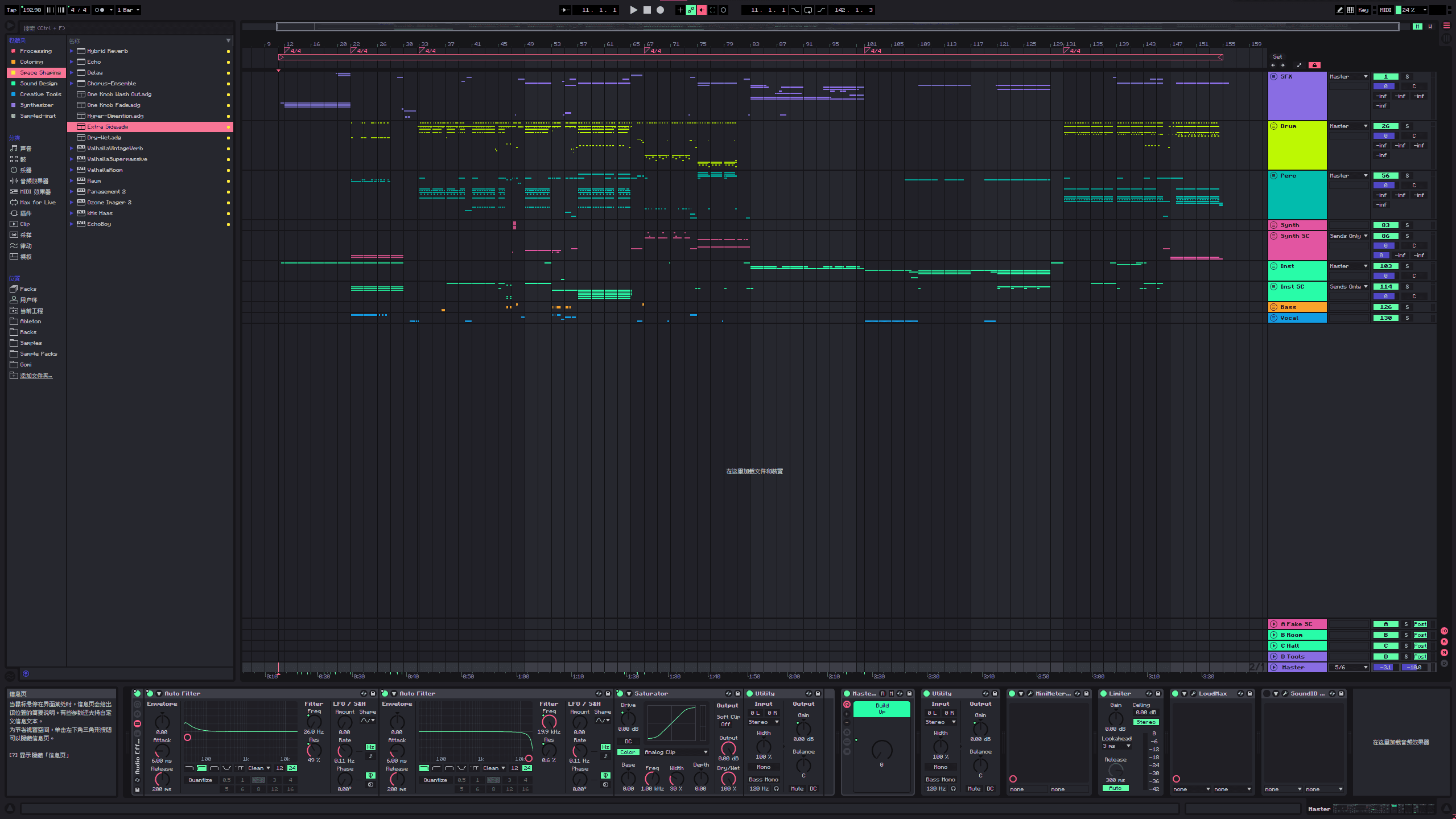Screen dimensions: 1456x819
Task: Open Limiter Lookahead 3 ms dropdown
Action: 1116,746
